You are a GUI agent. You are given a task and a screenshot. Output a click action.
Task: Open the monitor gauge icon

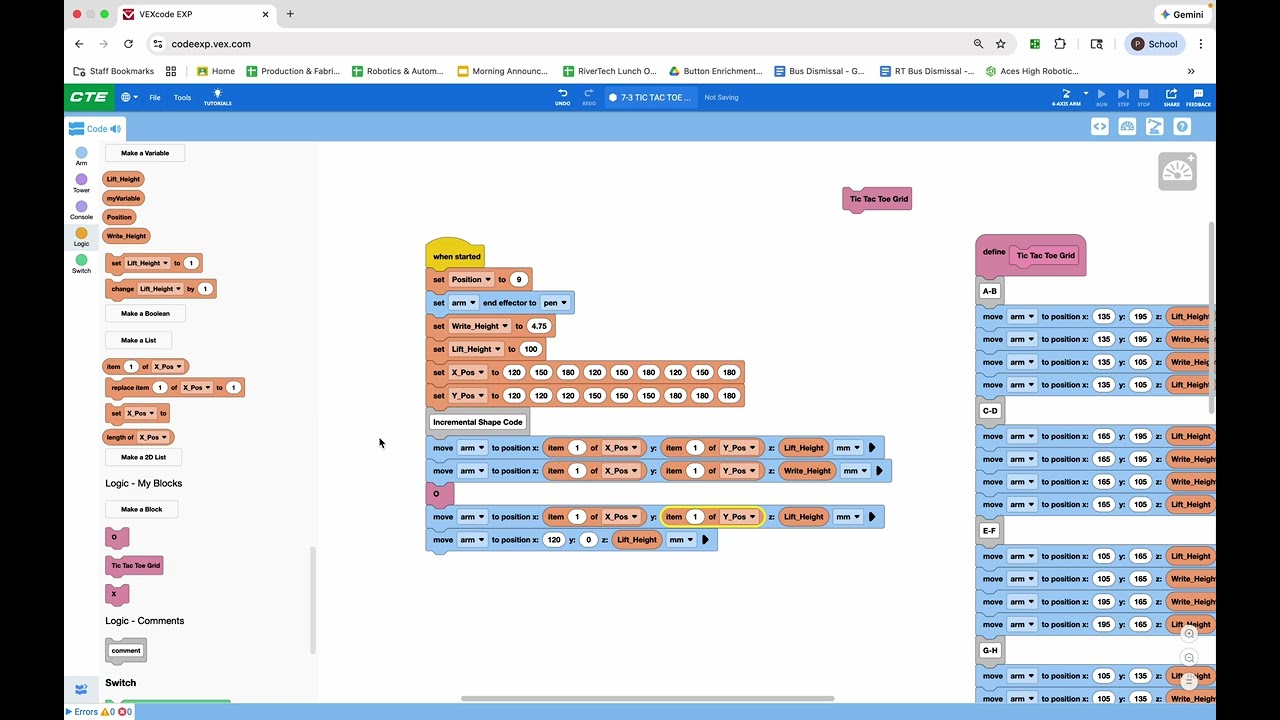1127,127
